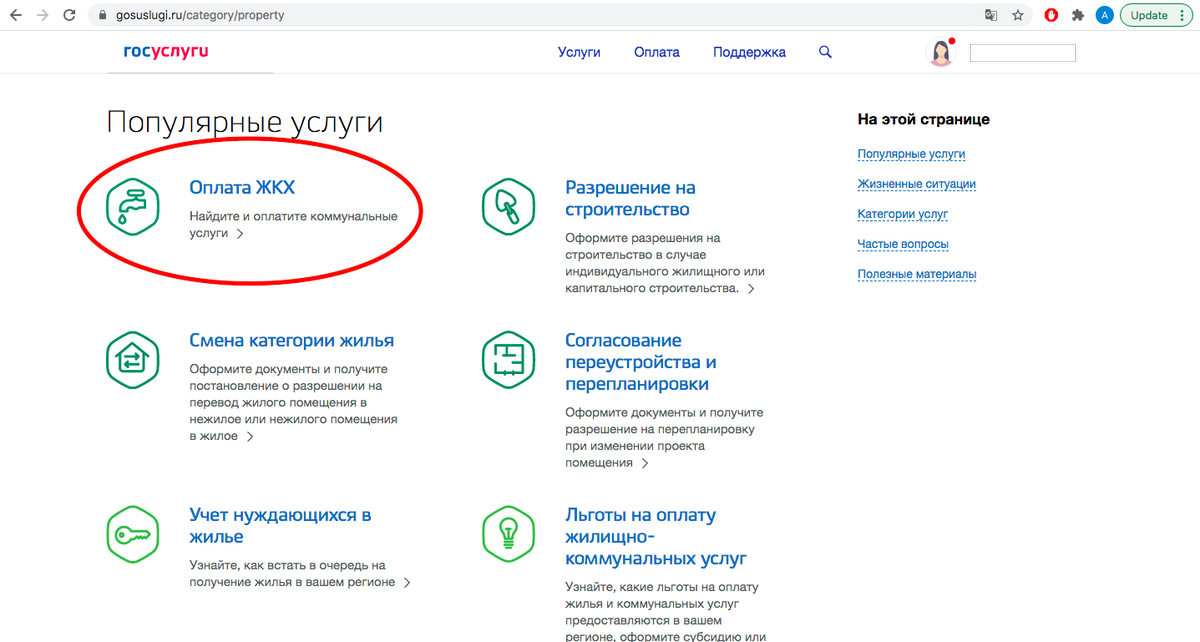The image size is (1200, 642).
Task: Open the Оплата menu item
Action: 656,52
